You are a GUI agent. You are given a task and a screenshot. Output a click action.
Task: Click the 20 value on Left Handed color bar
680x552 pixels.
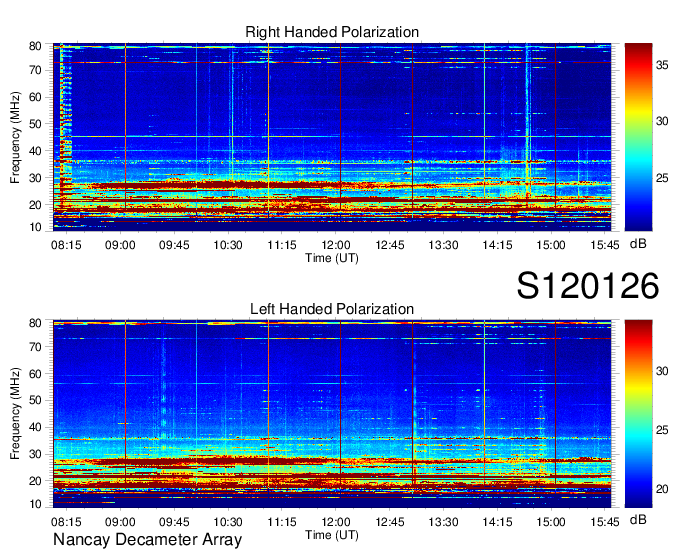662,490
